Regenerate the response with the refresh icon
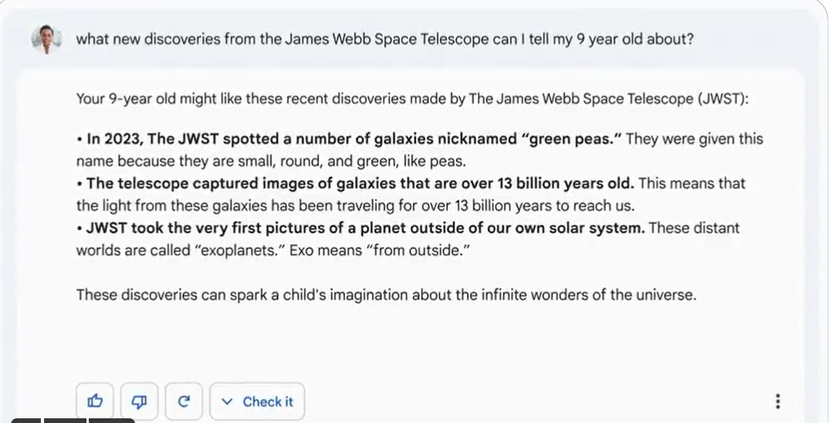Viewport: 830px width, 423px height. click(x=184, y=401)
